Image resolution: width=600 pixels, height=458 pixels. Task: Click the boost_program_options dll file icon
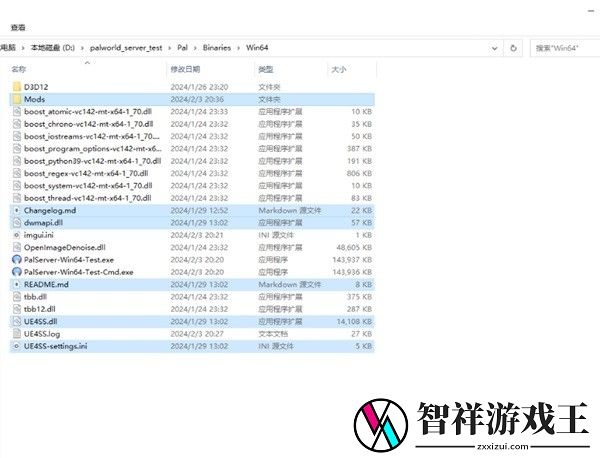click(16, 148)
